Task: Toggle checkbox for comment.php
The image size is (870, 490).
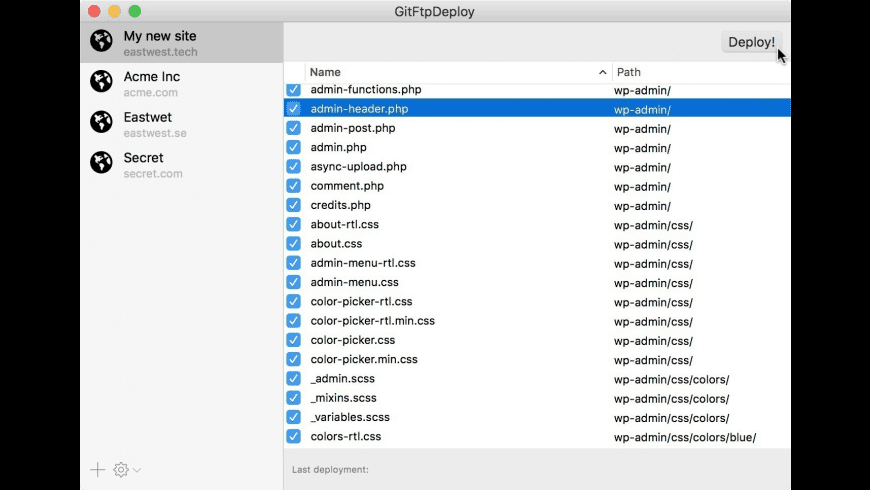Action: tap(294, 186)
